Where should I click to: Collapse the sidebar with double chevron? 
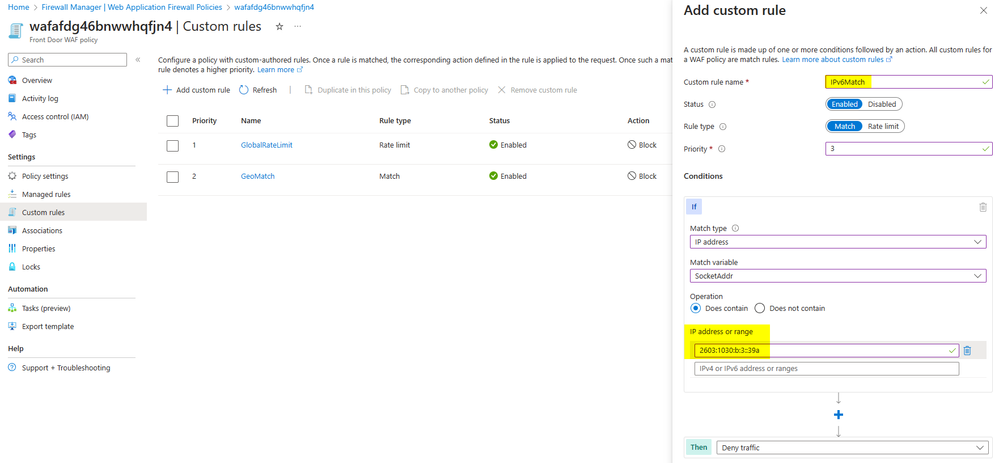(138, 60)
